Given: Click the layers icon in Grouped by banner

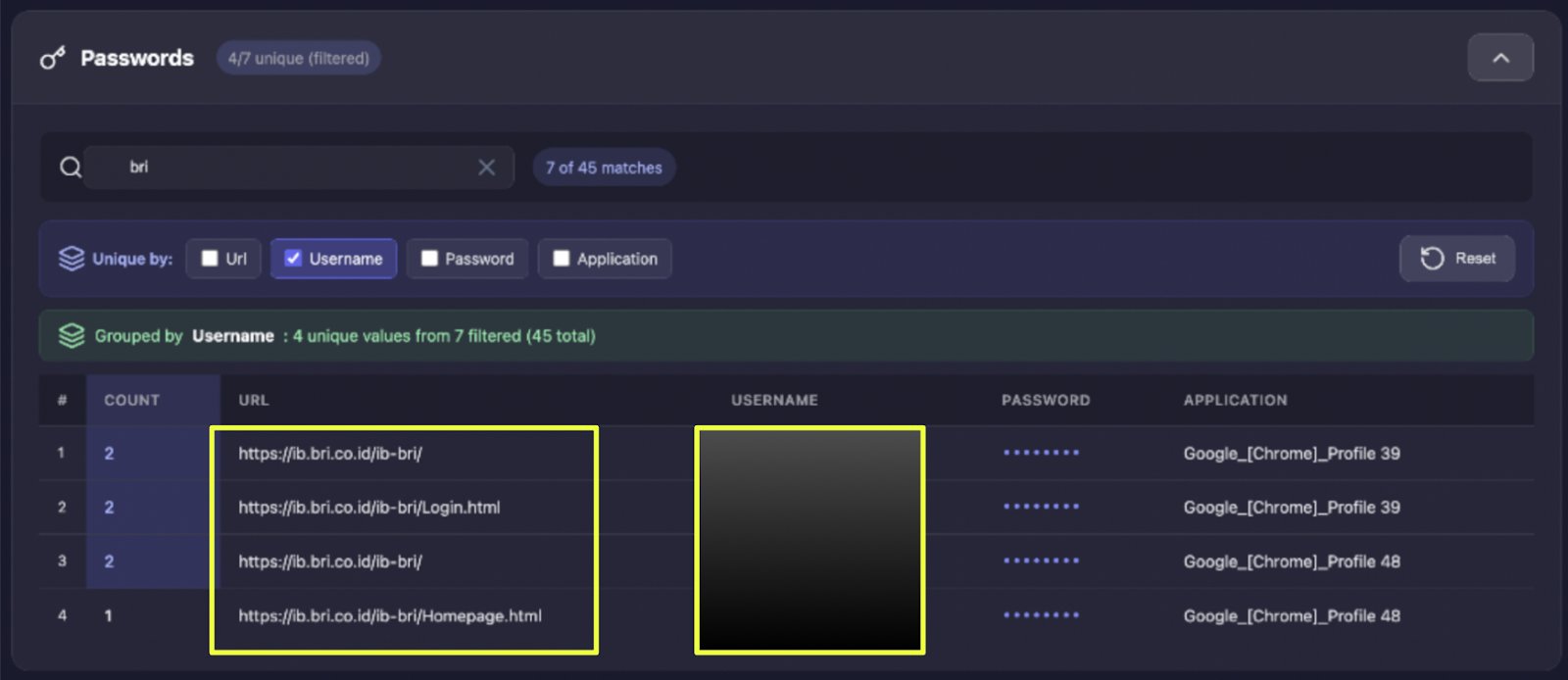Looking at the screenshot, I should (72, 336).
